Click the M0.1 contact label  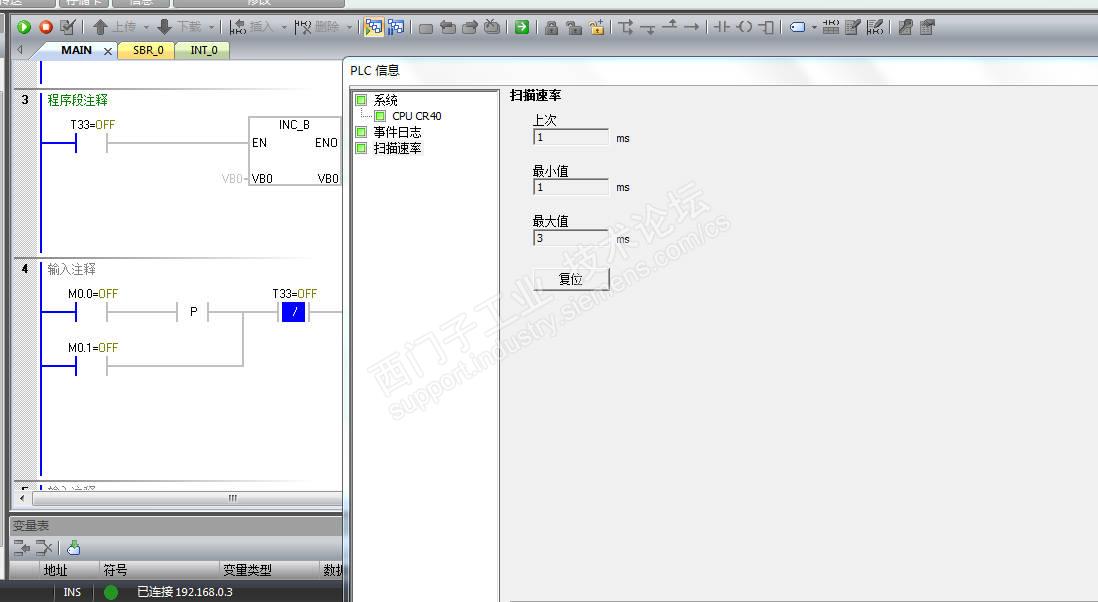92,348
